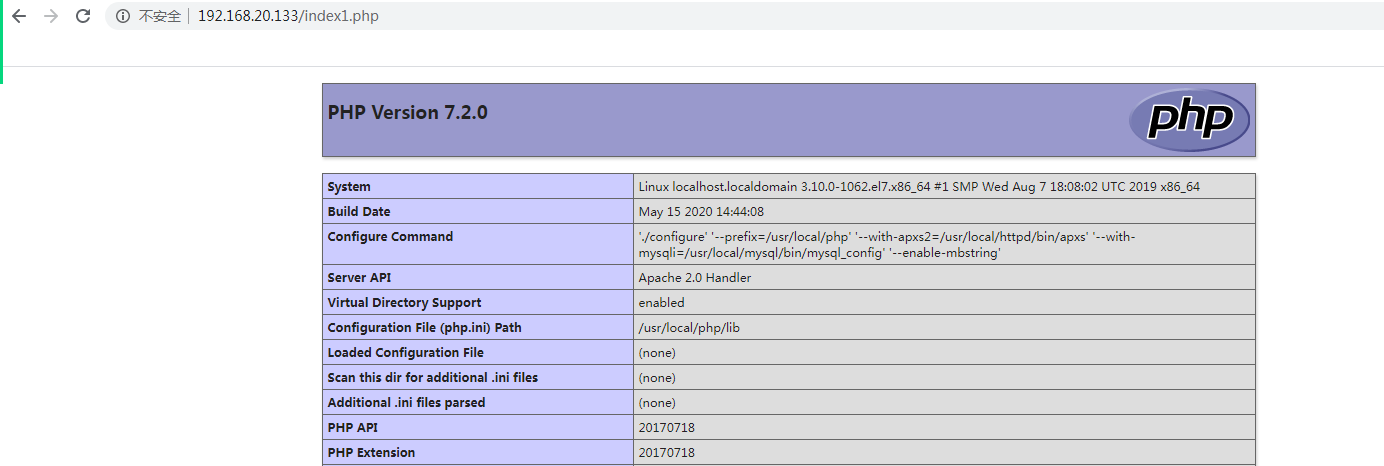1384x466 pixels.
Task: Click '(none)' beside Additional .ini files parsed
Action: coord(657,403)
